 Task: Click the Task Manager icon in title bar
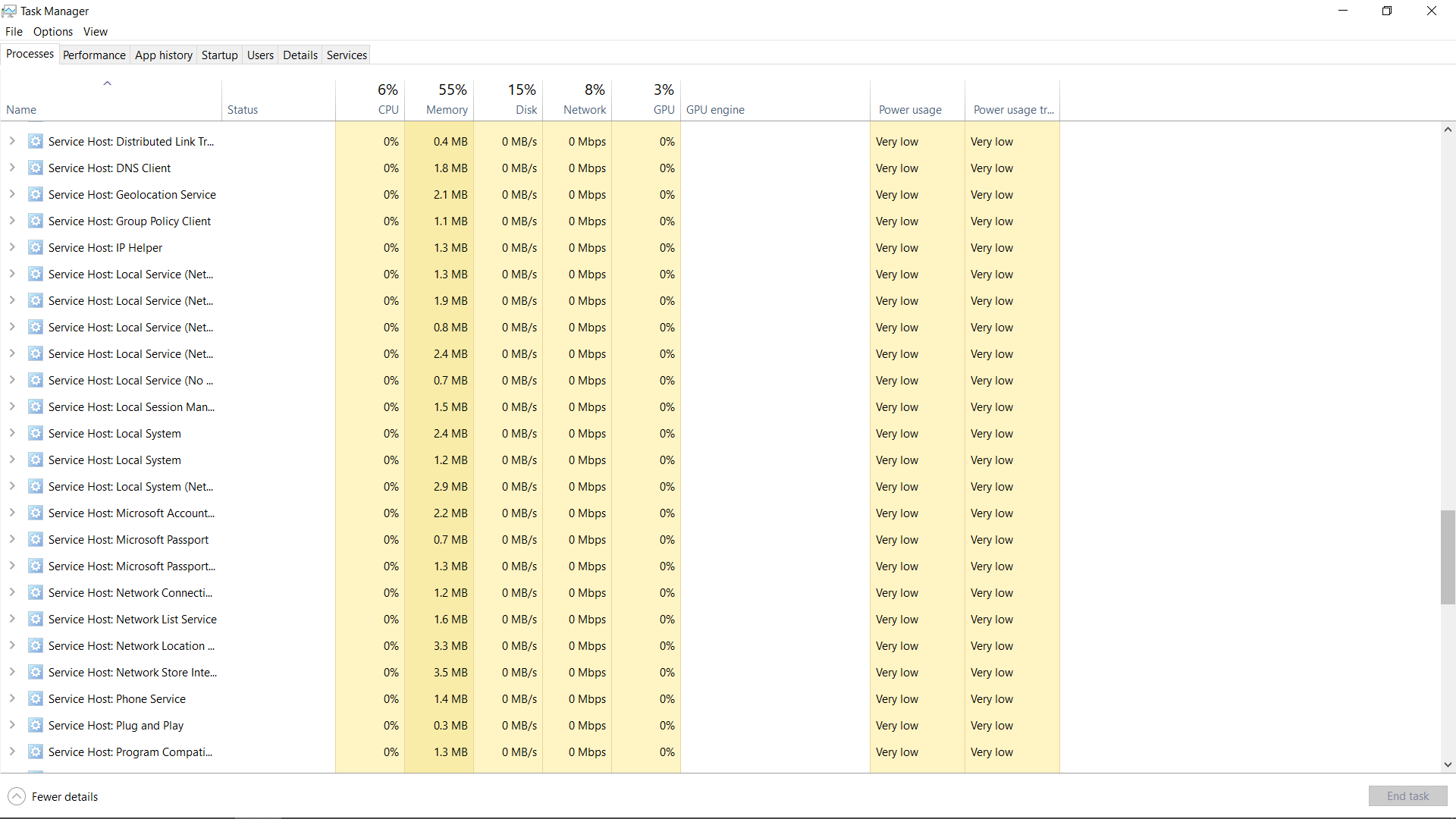pyautogui.click(x=9, y=11)
